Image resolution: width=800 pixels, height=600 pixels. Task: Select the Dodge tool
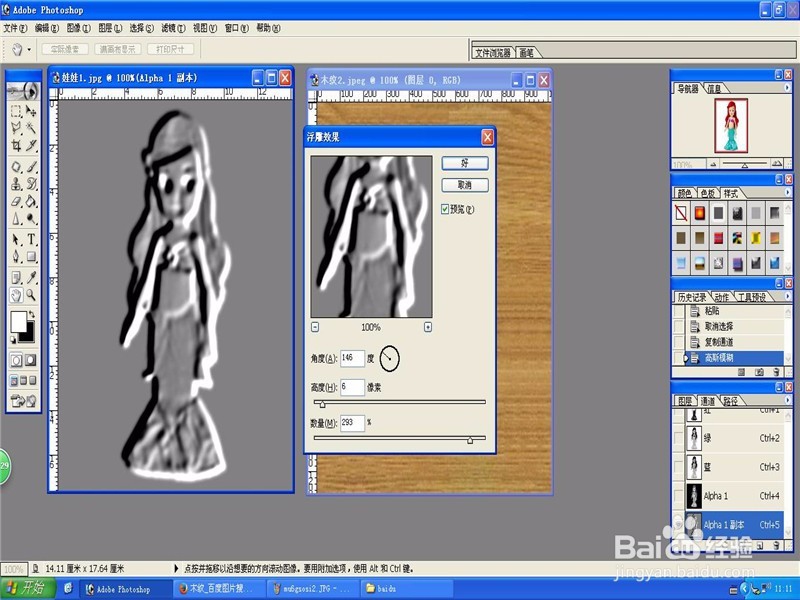[x=31, y=218]
